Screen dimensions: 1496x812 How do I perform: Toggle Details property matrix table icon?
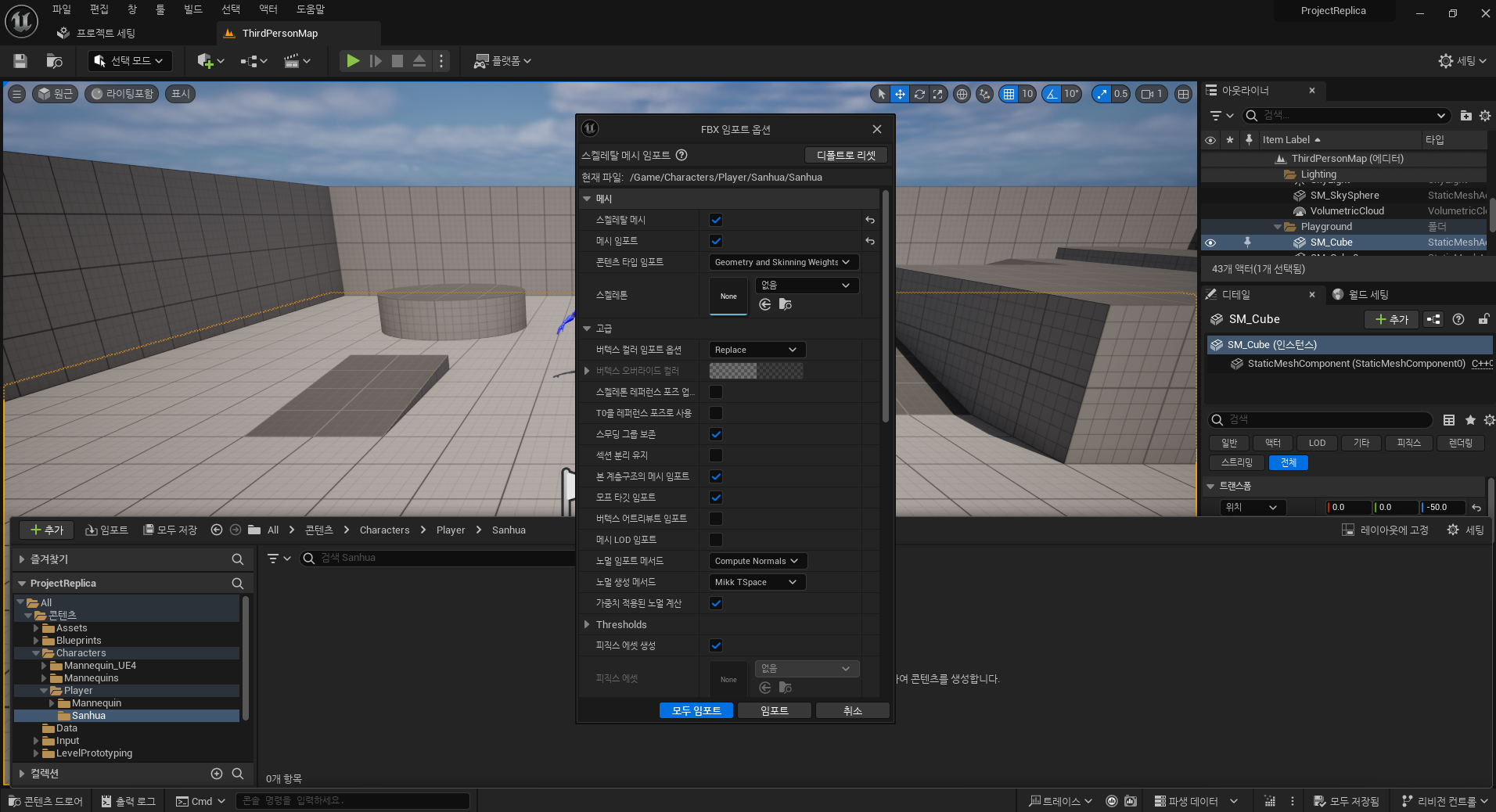click(1449, 420)
